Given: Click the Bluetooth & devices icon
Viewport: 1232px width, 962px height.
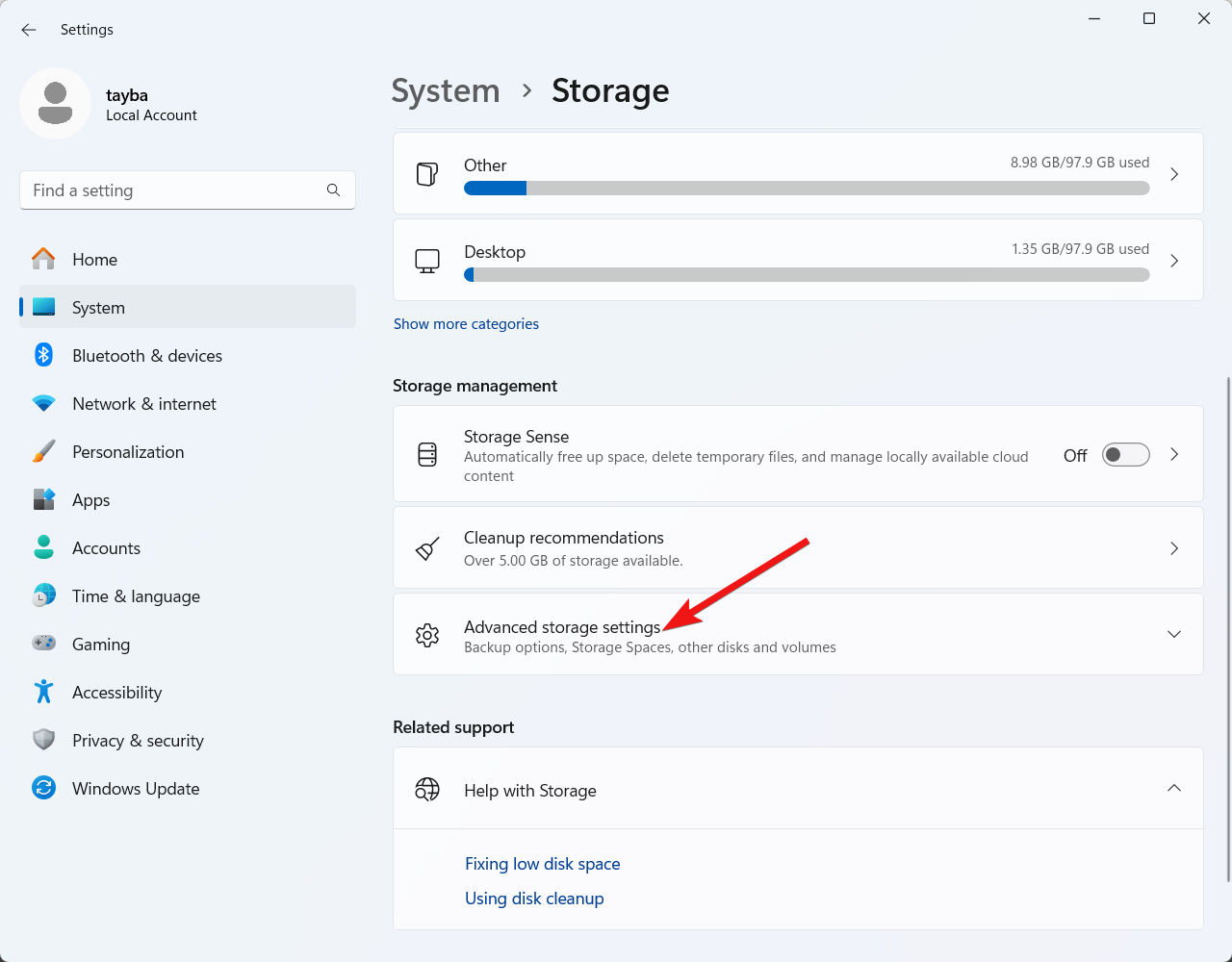Looking at the screenshot, I should click(43, 355).
